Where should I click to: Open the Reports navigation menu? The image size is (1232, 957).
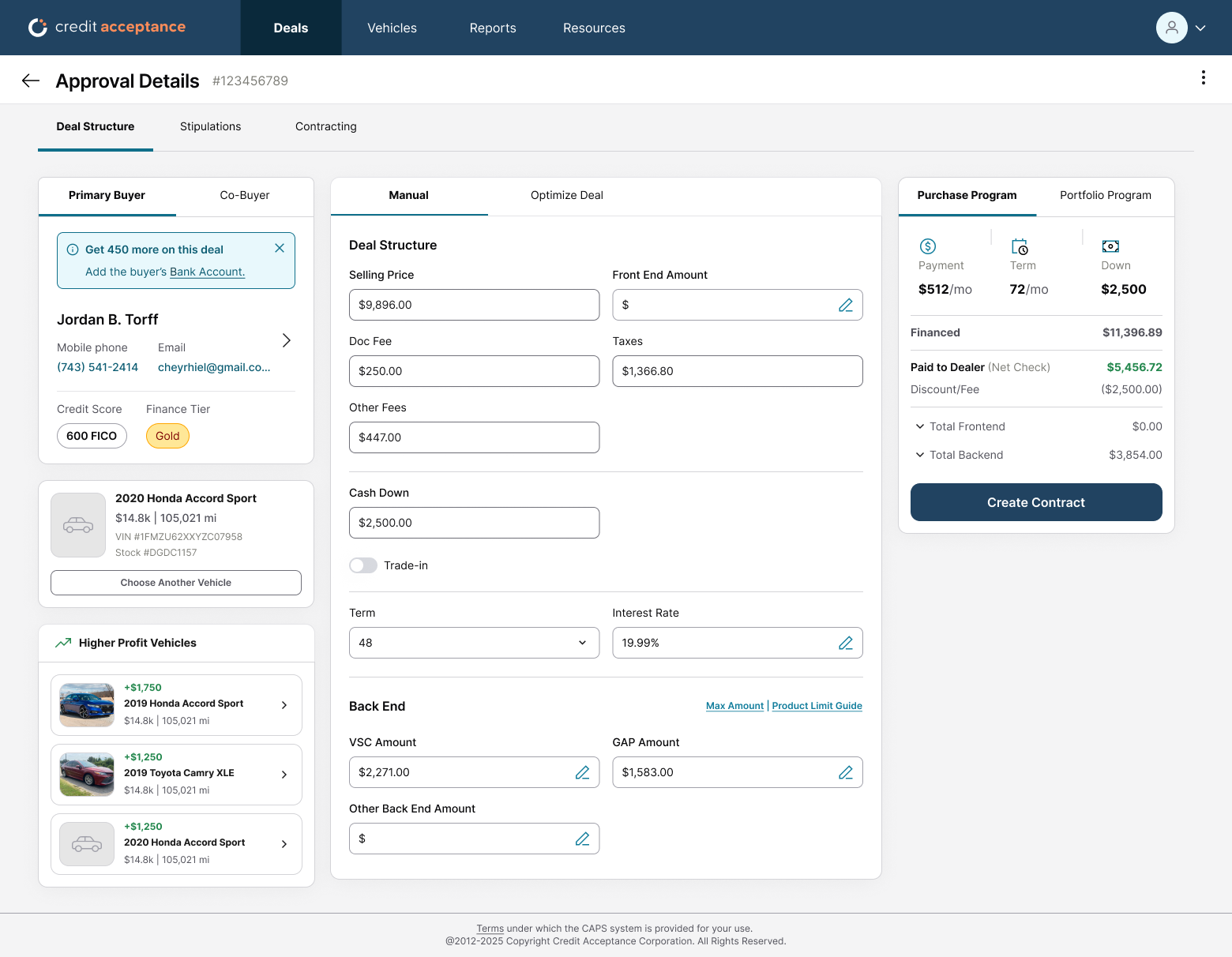(493, 28)
